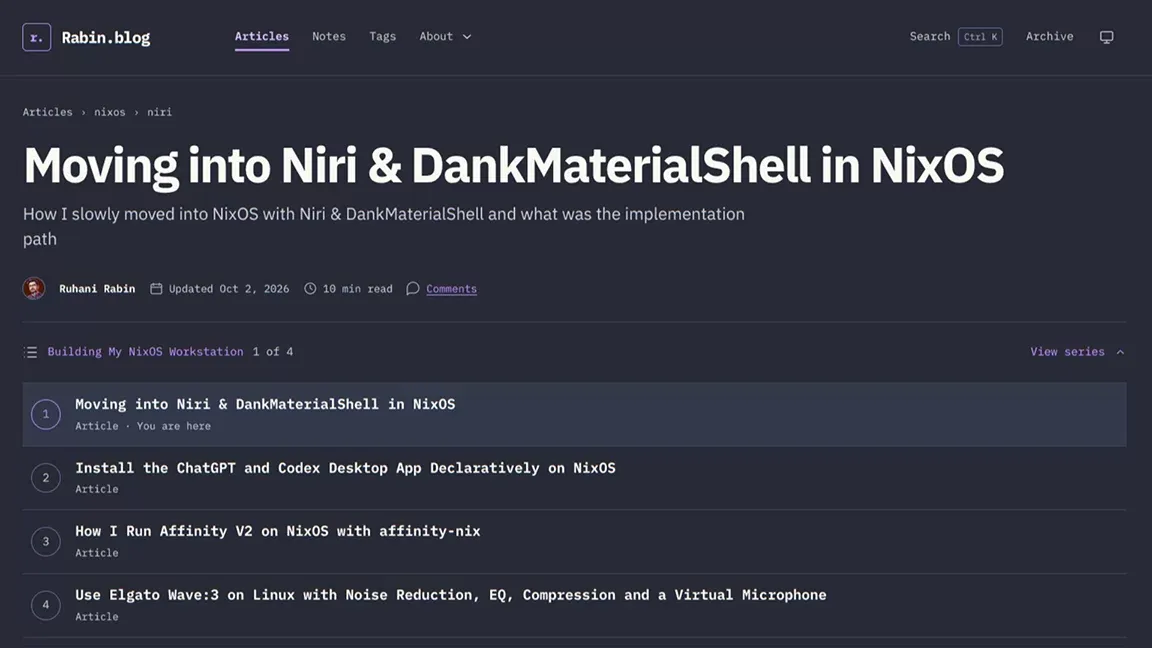Image resolution: width=1152 pixels, height=648 pixels.
Task: Click the speech bubble comments icon
Action: tap(413, 289)
